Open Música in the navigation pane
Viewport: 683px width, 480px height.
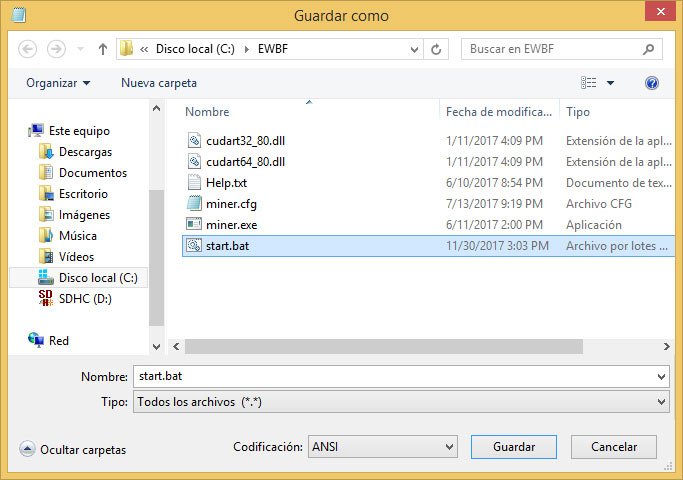pyautogui.click(x=78, y=236)
